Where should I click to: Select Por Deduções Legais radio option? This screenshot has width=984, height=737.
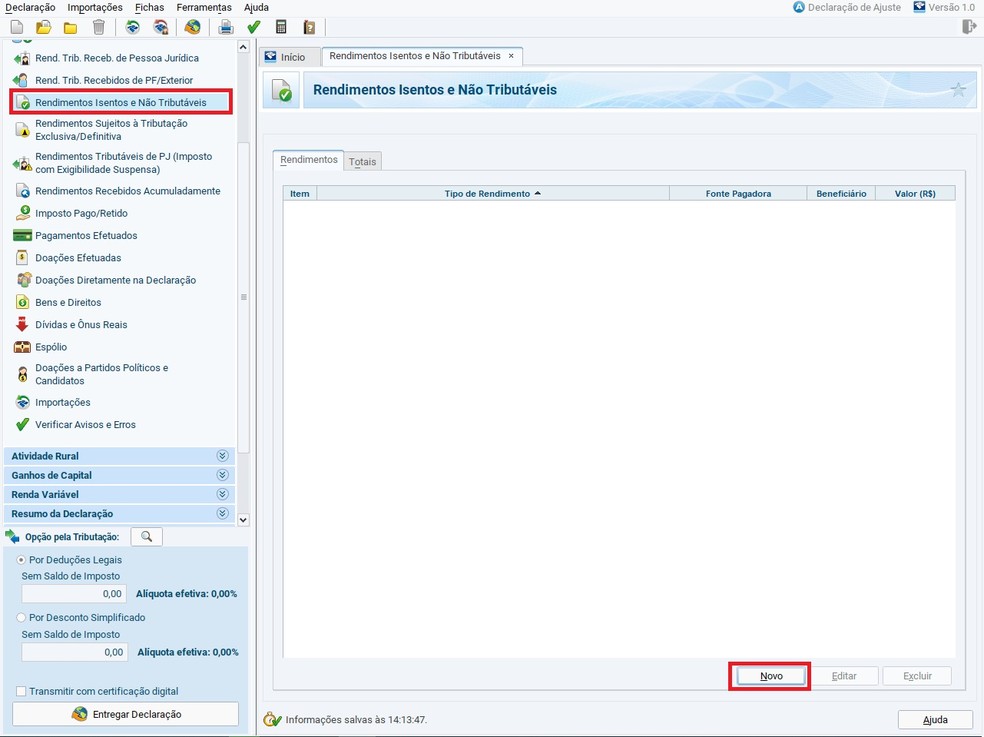[x=21, y=559]
